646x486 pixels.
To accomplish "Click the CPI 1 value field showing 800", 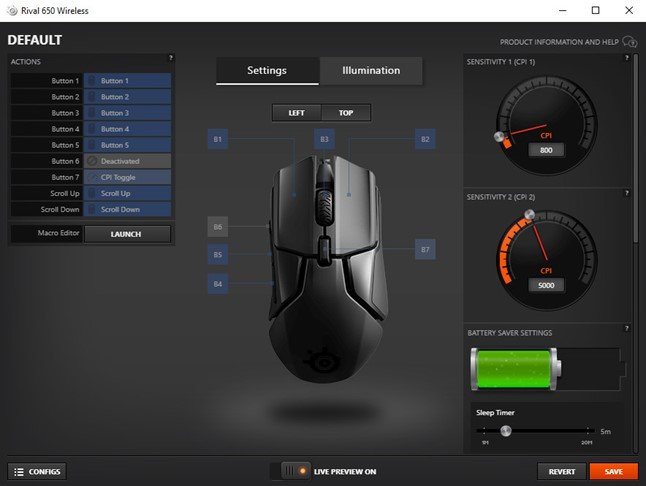I will (x=547, y=150).
